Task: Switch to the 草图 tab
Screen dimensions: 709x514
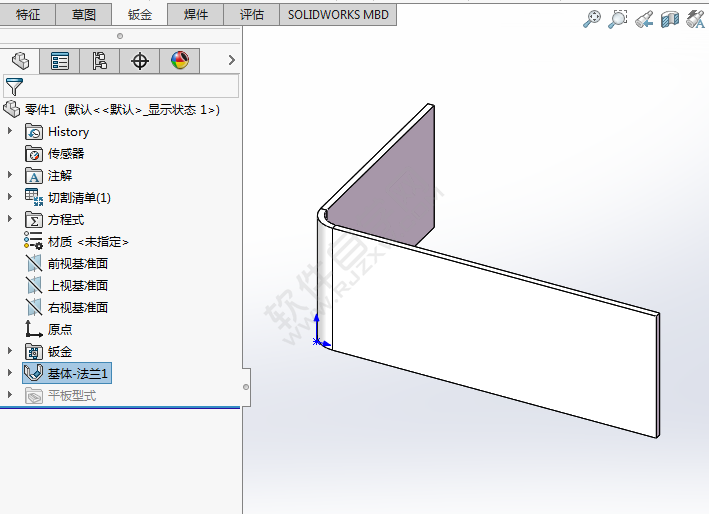Action: pos(84,14)
